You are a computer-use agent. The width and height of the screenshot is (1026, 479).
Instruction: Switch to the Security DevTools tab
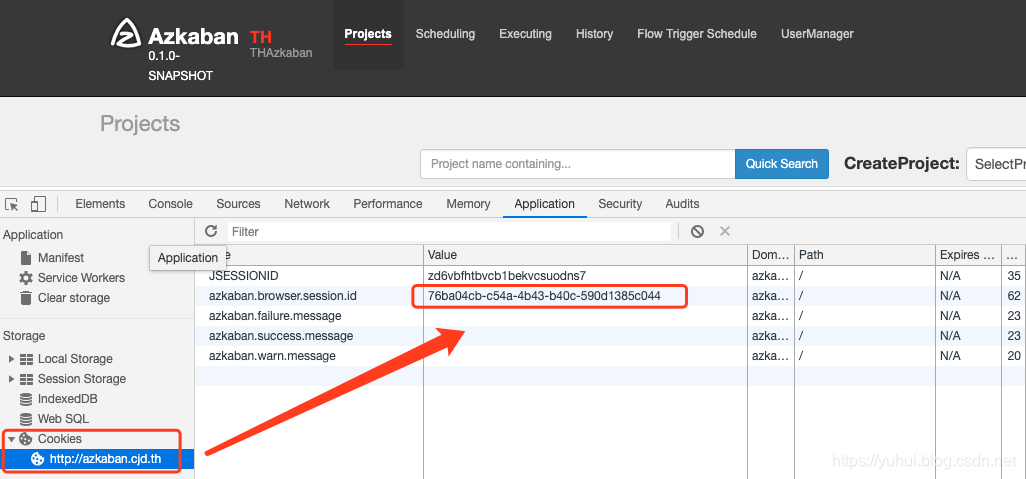click(620, 204)
